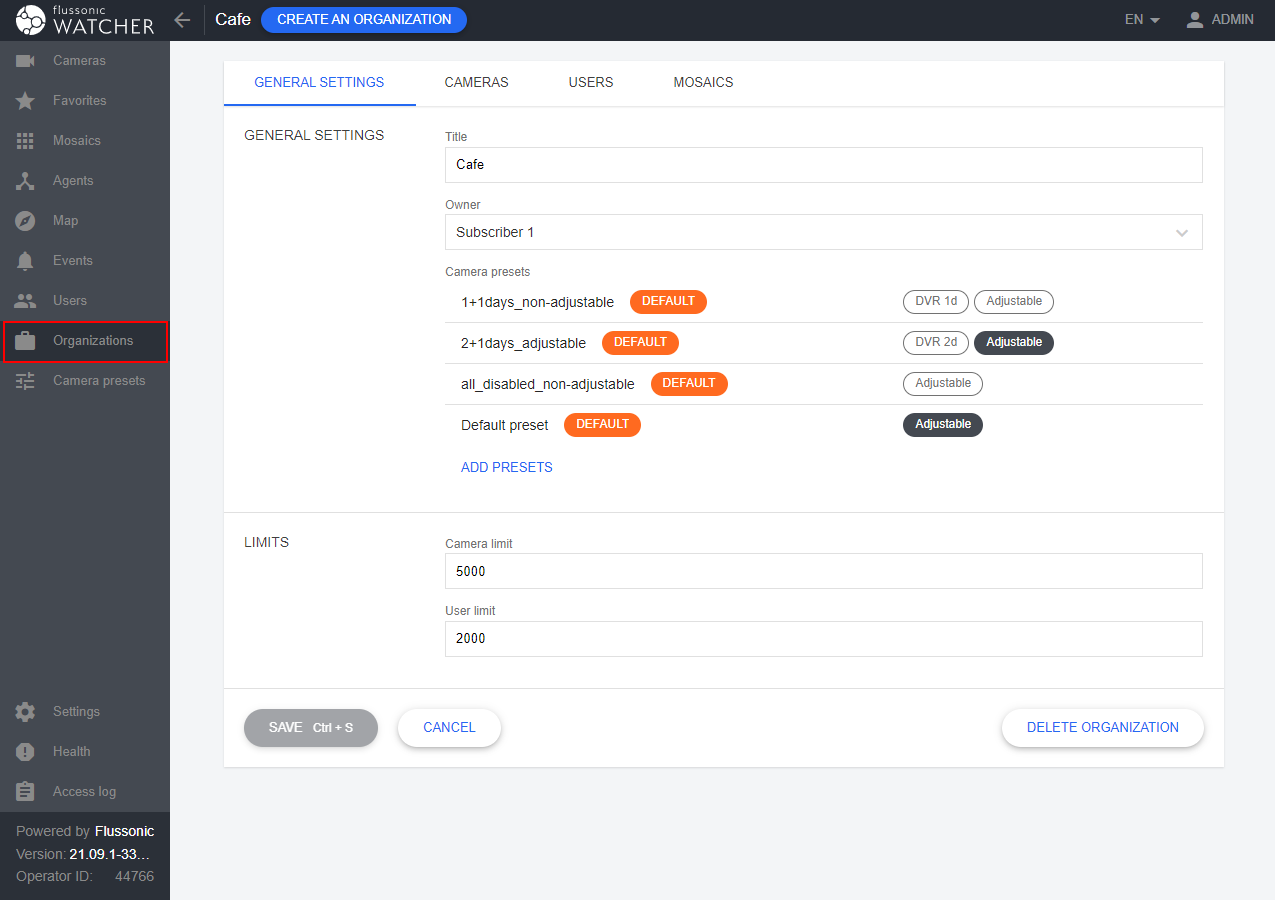Toggle DVR 2d on 2+1days_adjustable preset
This screenshot has height=900, width=1275.
coord(935,342)
